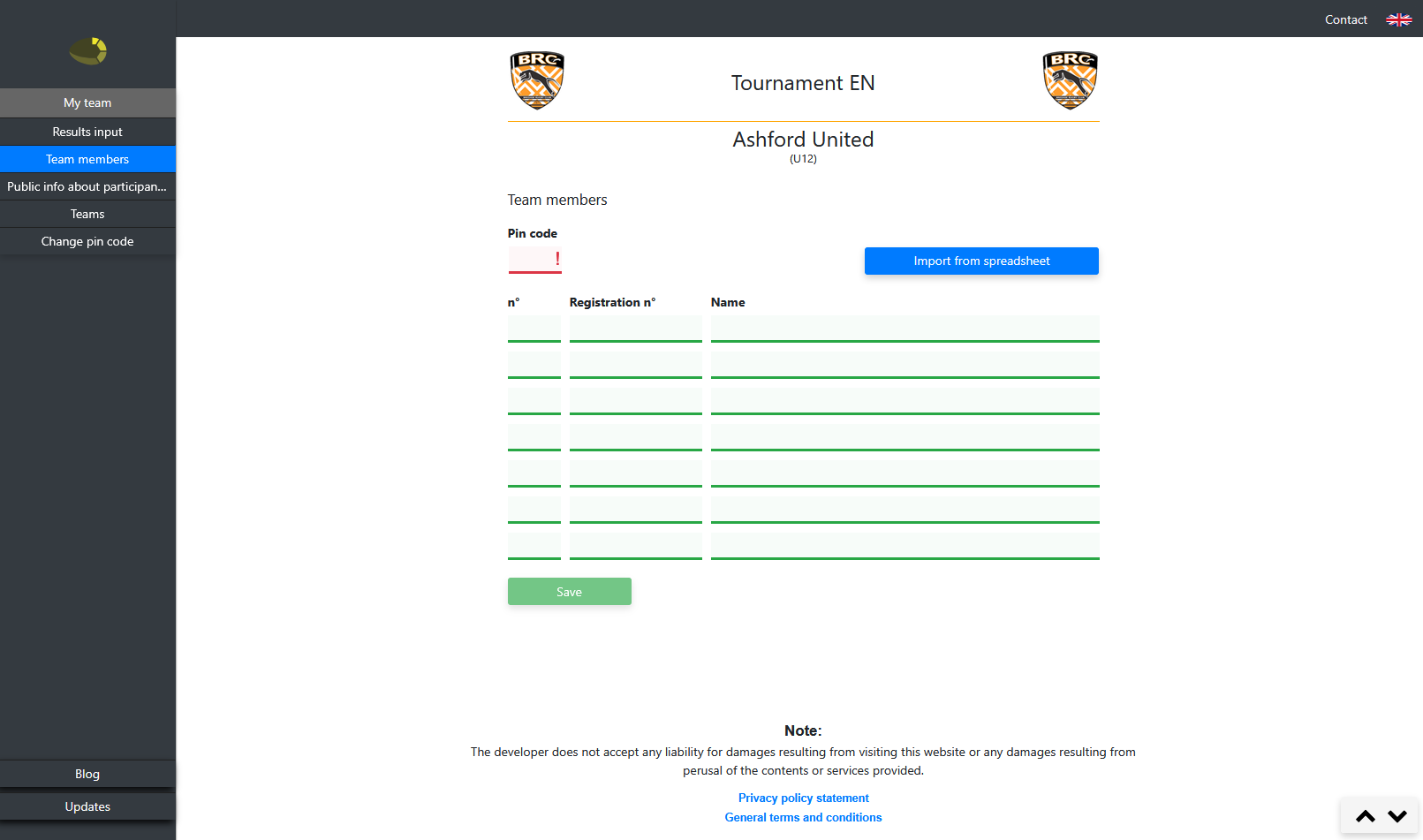This screenshot has width=1423, height=840.
Task: Jump to page bottom with down arrow
Action: (x=1397, y=816)
